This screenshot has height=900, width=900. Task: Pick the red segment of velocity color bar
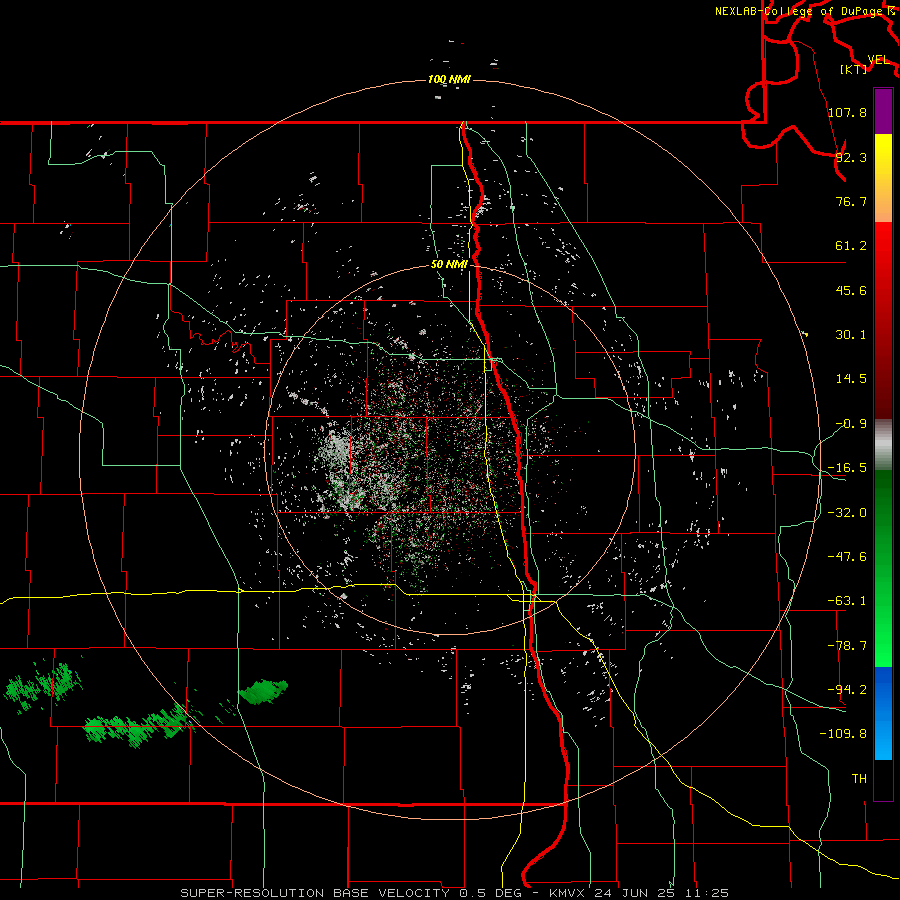point(883,320)
